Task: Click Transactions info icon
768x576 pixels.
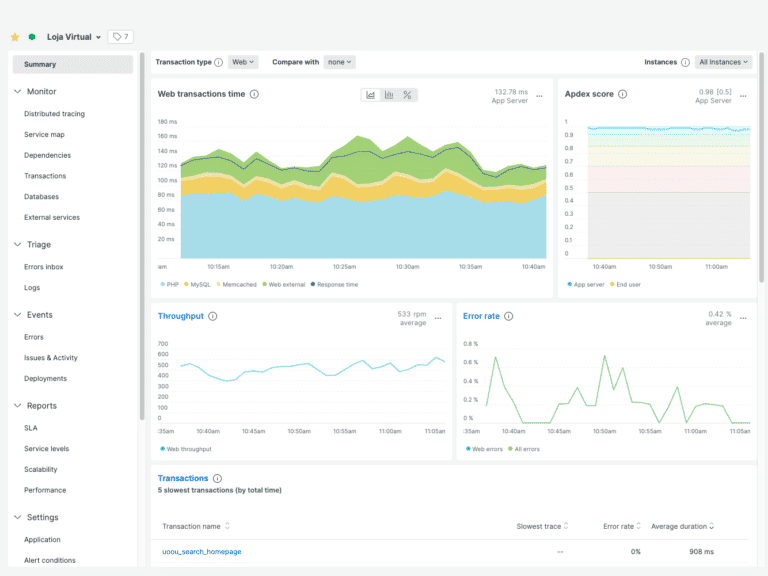Action: pyautogui.click(x=217, y=479)
